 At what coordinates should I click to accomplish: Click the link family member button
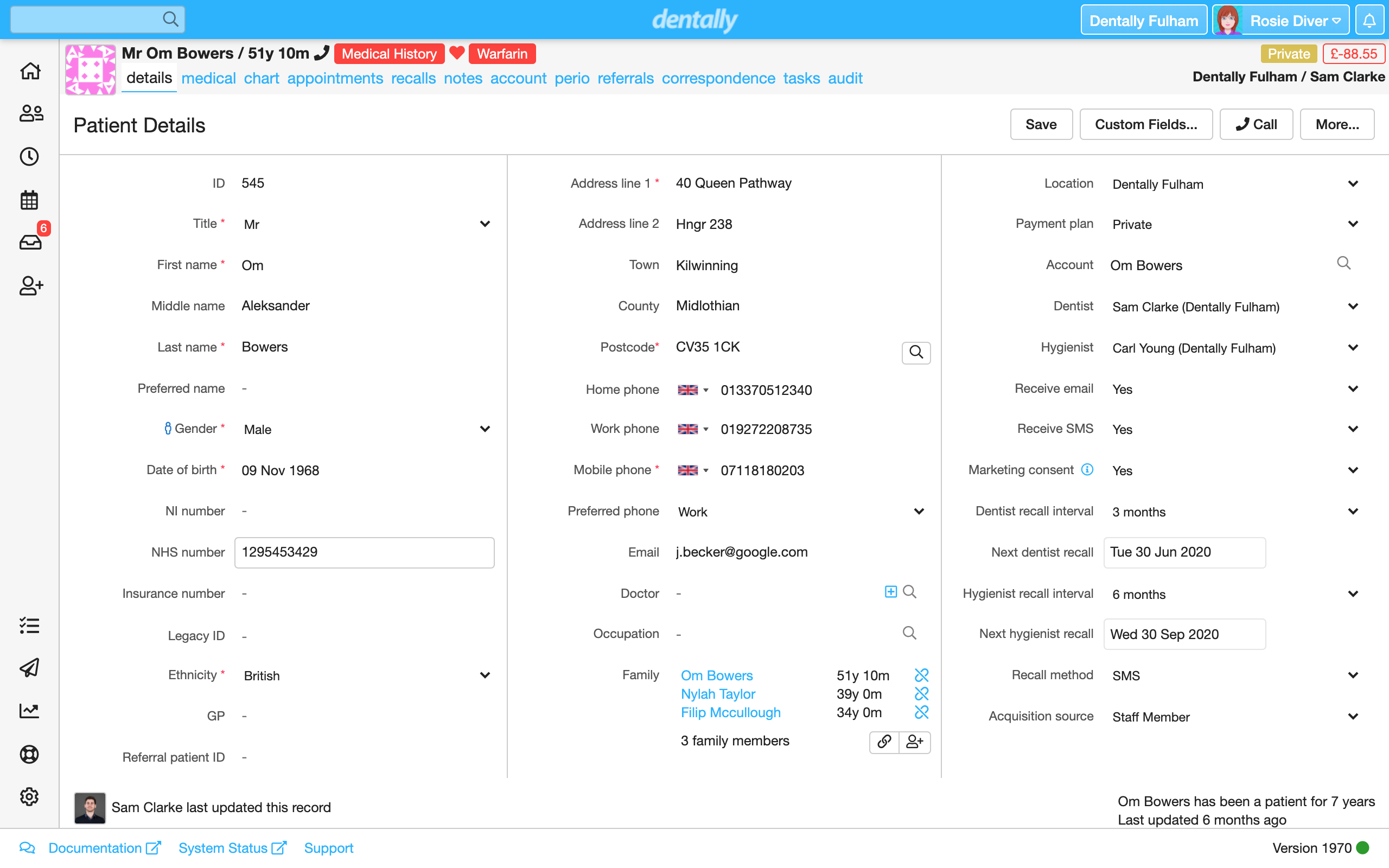(884, 742)
